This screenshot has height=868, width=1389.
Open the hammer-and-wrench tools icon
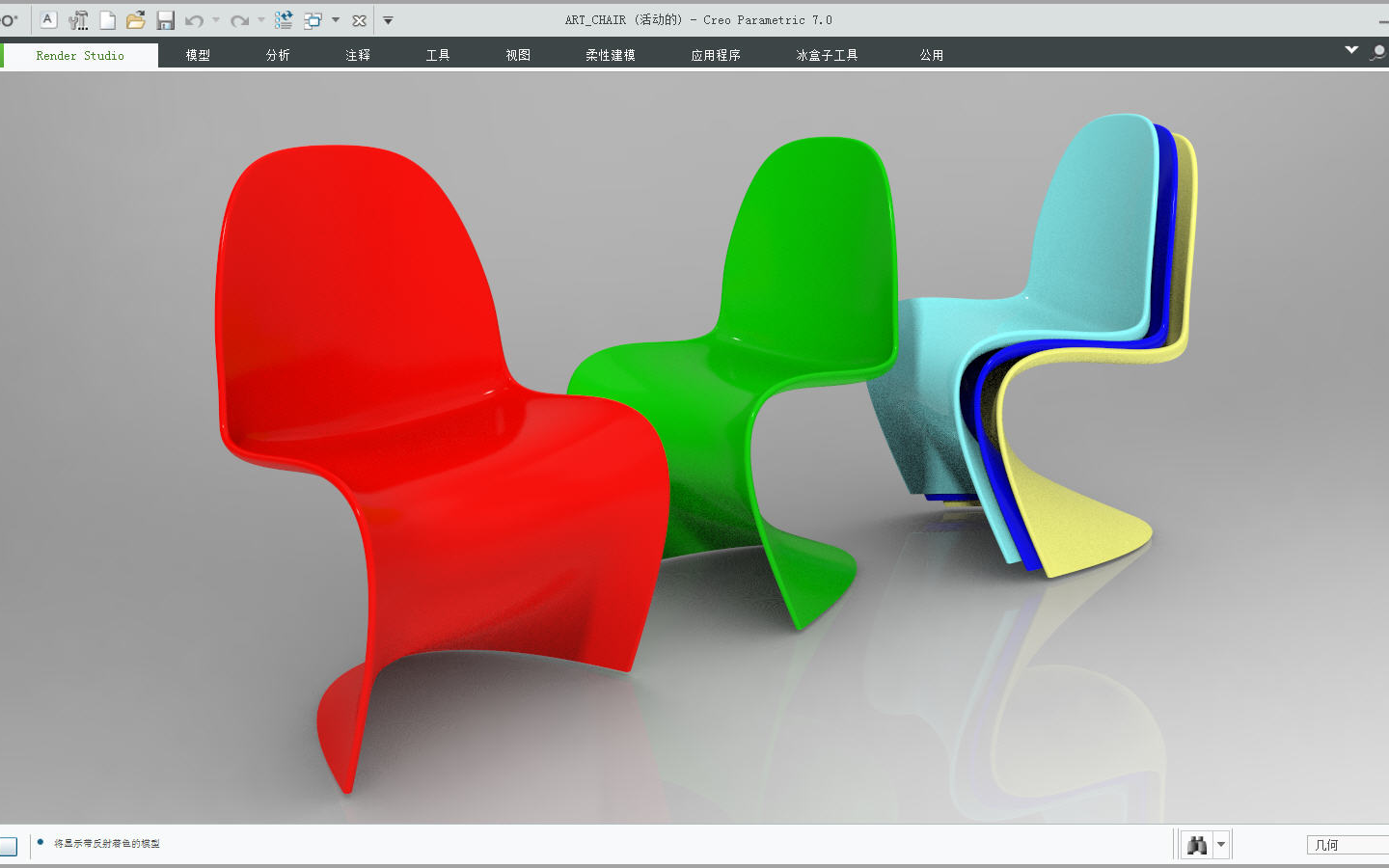78,20
